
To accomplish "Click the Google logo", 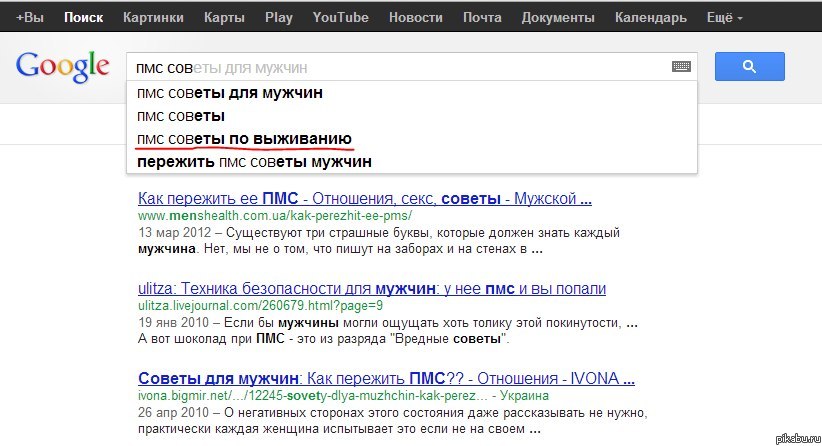I will (x=62, y=66).
